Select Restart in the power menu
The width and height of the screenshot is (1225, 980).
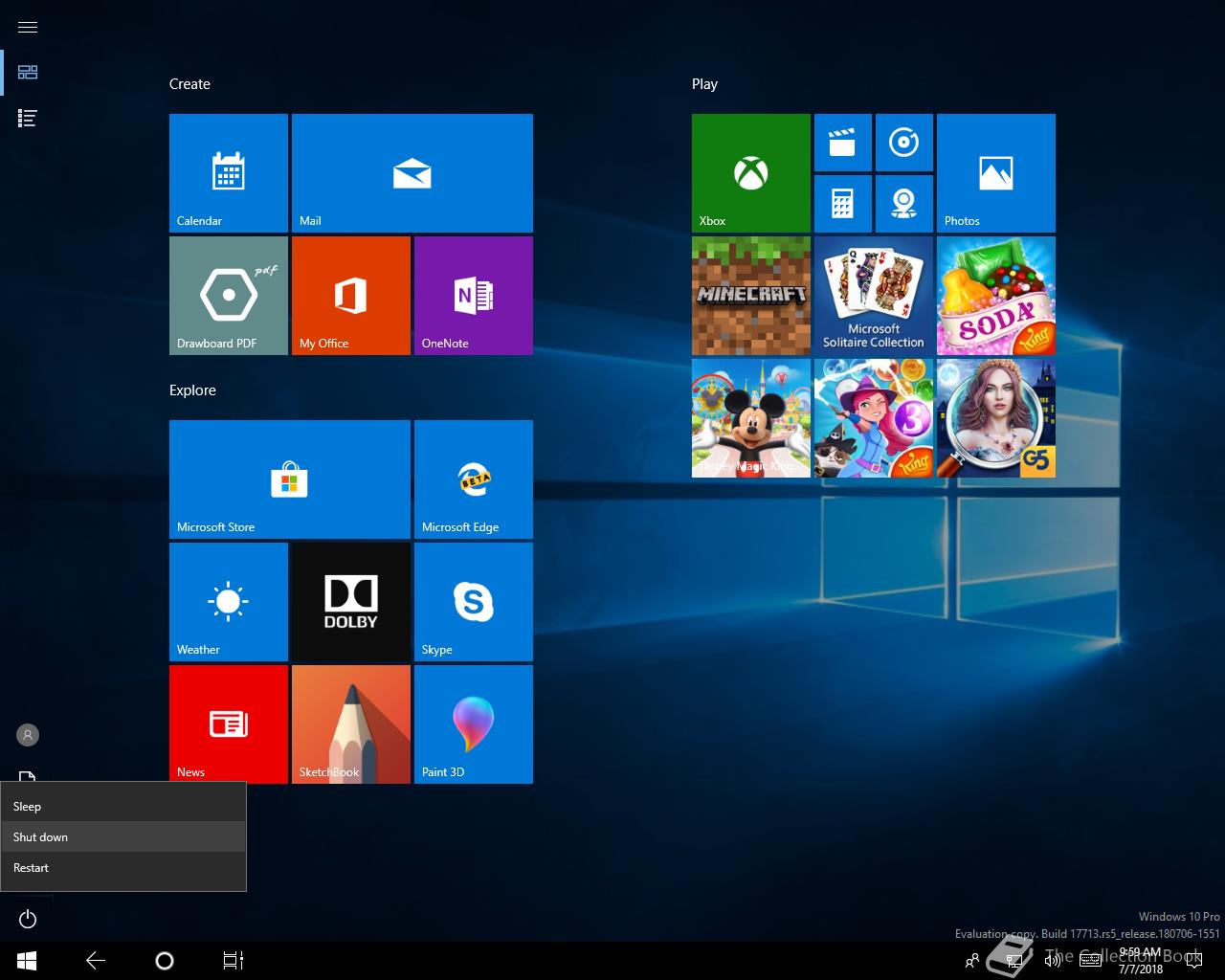coord(123,868)
